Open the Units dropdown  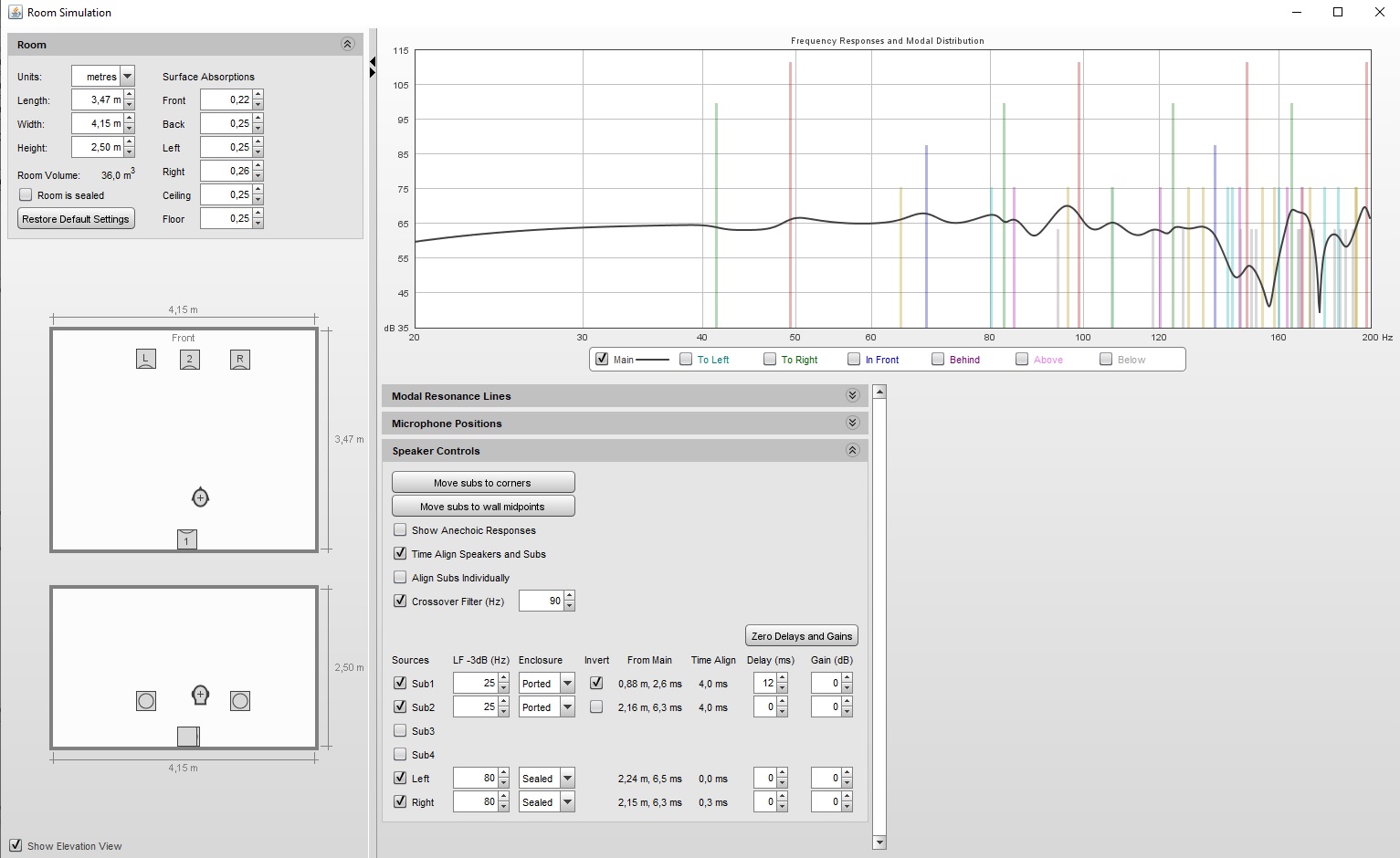pos(128,77)
